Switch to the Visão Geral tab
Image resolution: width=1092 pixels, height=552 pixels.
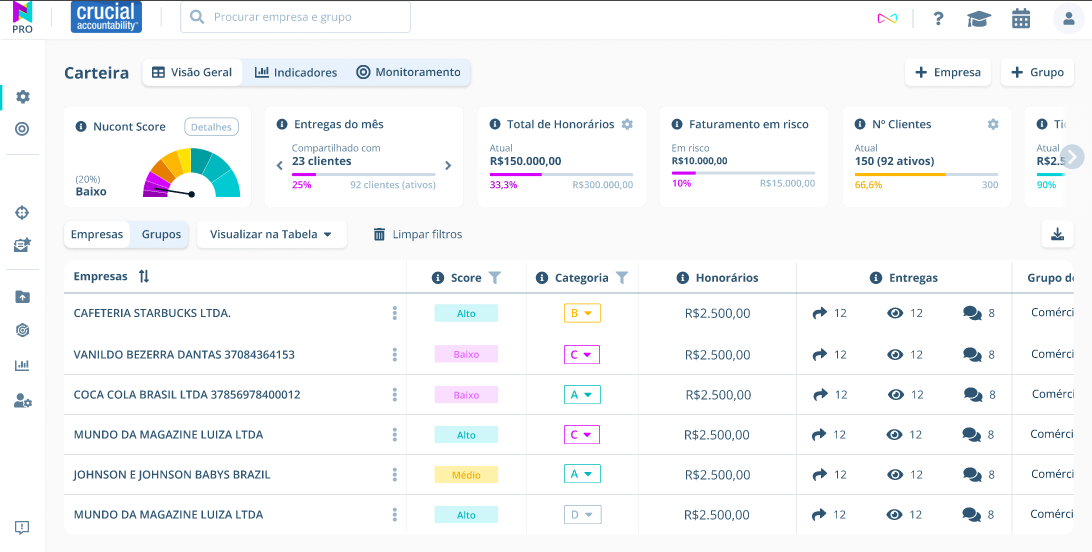192,72
